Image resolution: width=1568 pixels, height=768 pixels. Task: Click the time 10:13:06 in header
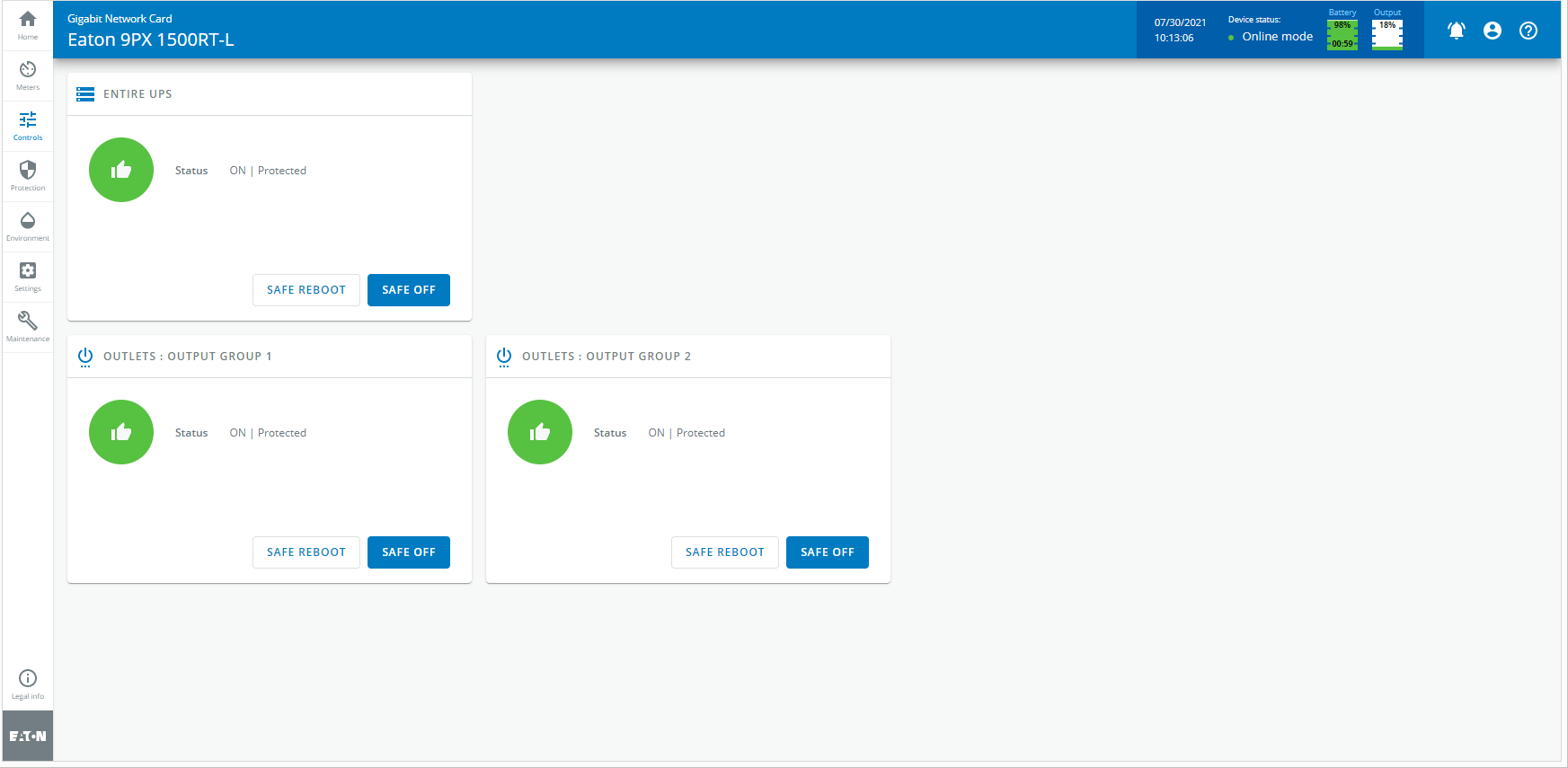coord(1174,38)
